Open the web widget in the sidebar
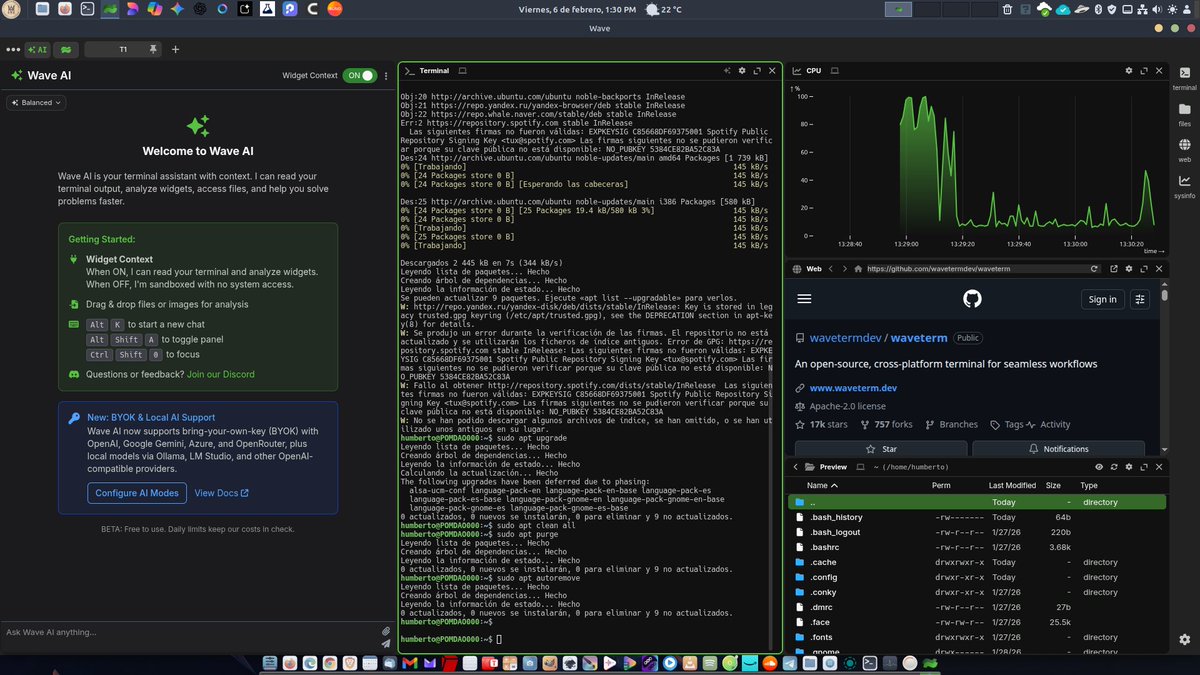This screenshot has width=1200, height=675. coord(1184,149)
